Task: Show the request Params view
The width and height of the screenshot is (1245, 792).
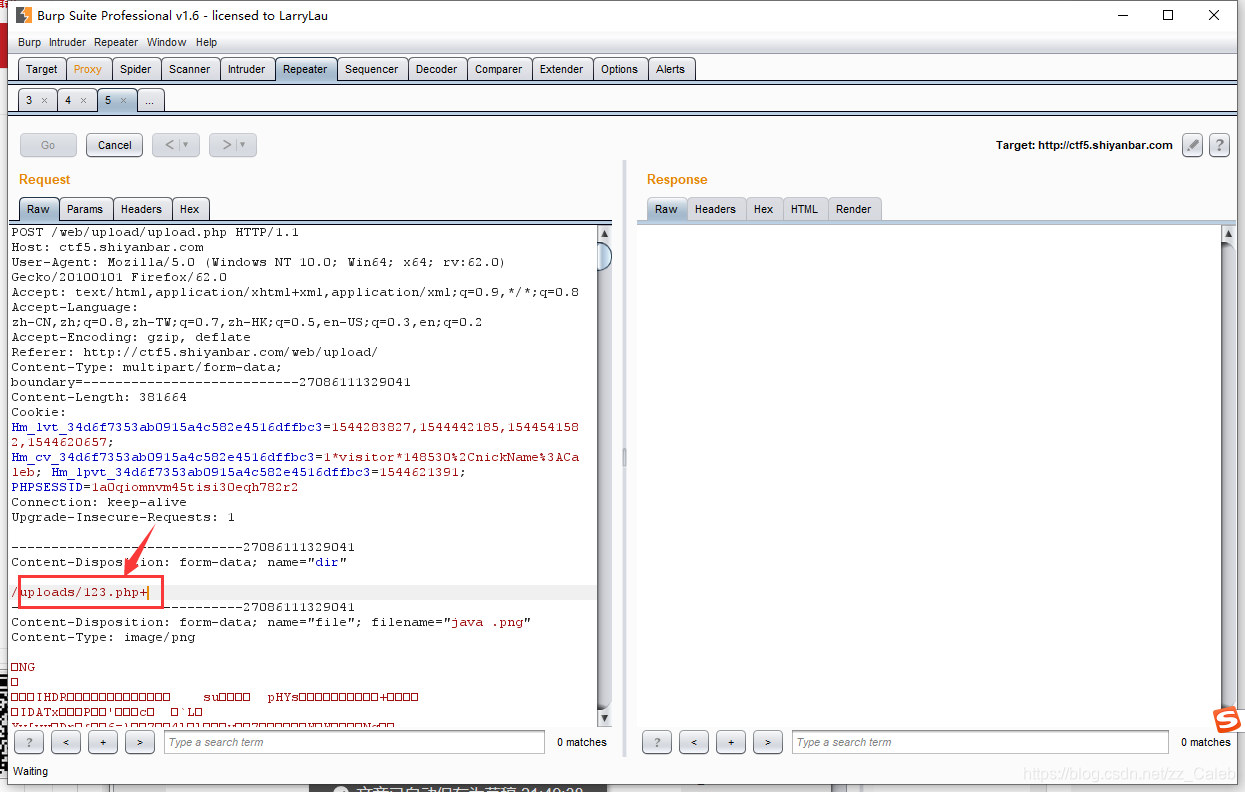Action: click(85, 209)
